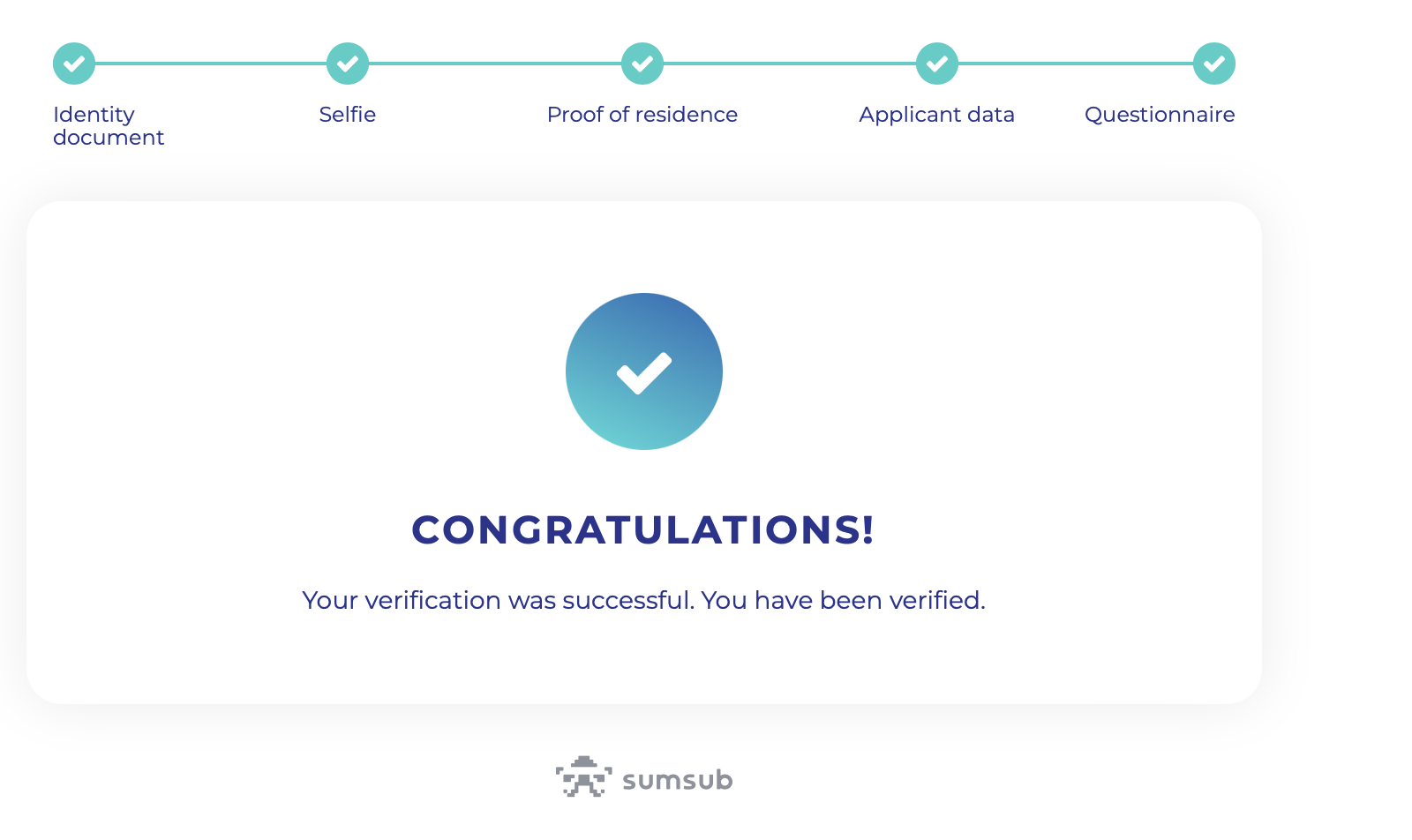Switch to Applicant data step label
Viewport: 1412px width, 840px height.
[x=937, y=116]
